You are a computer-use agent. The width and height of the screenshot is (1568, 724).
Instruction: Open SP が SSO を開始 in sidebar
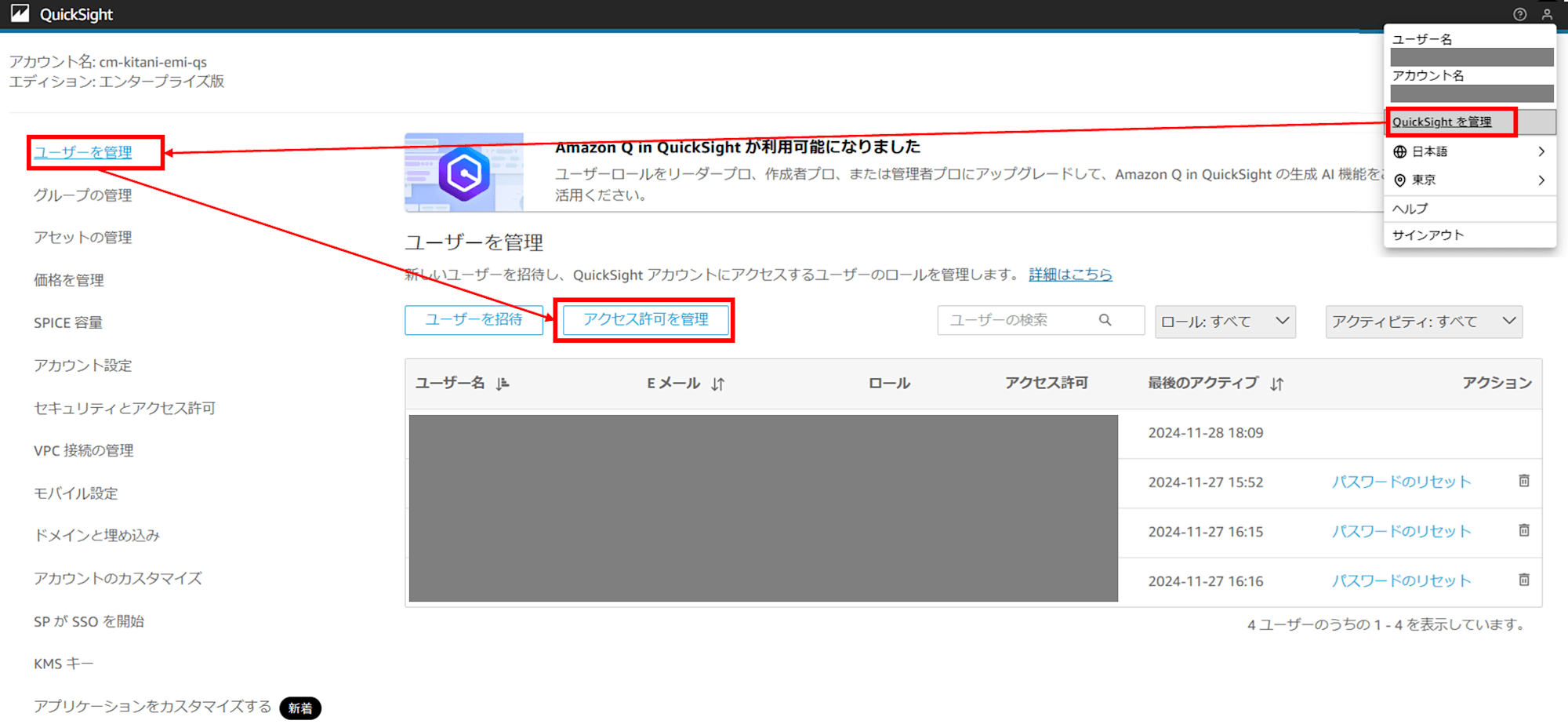[89, 620]
